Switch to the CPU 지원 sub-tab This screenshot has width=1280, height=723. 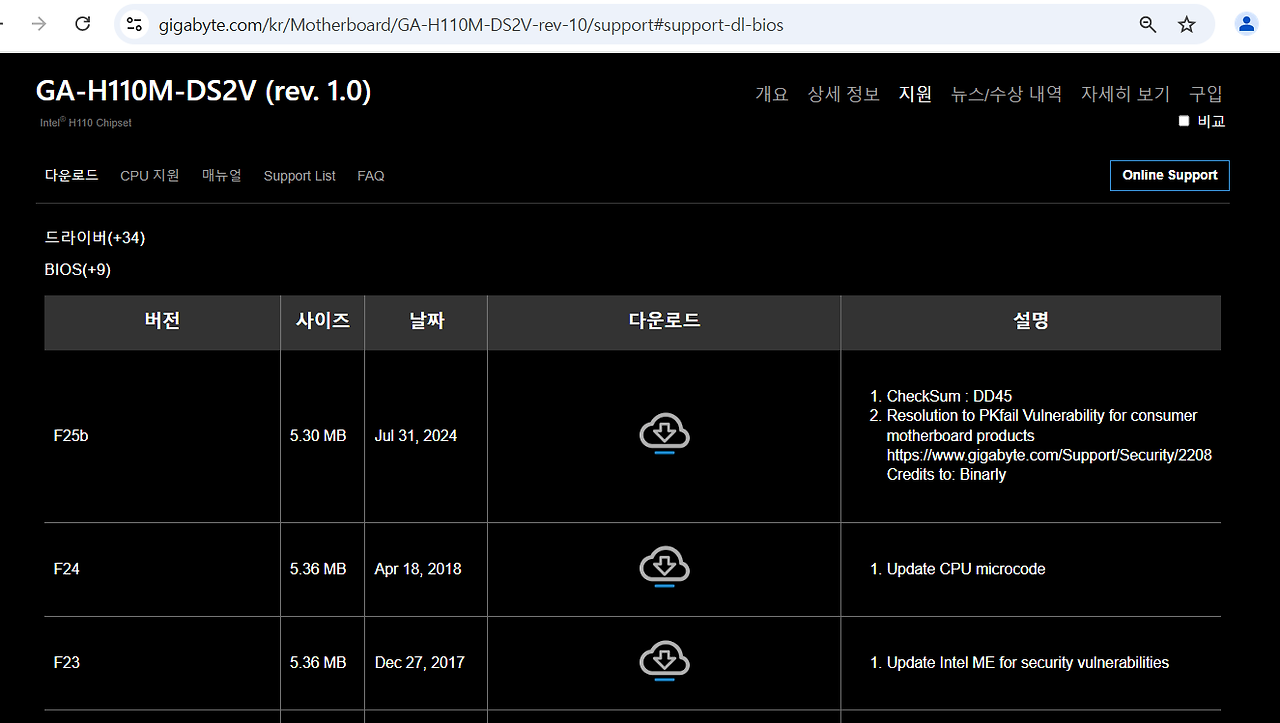(x=150, y=175)
